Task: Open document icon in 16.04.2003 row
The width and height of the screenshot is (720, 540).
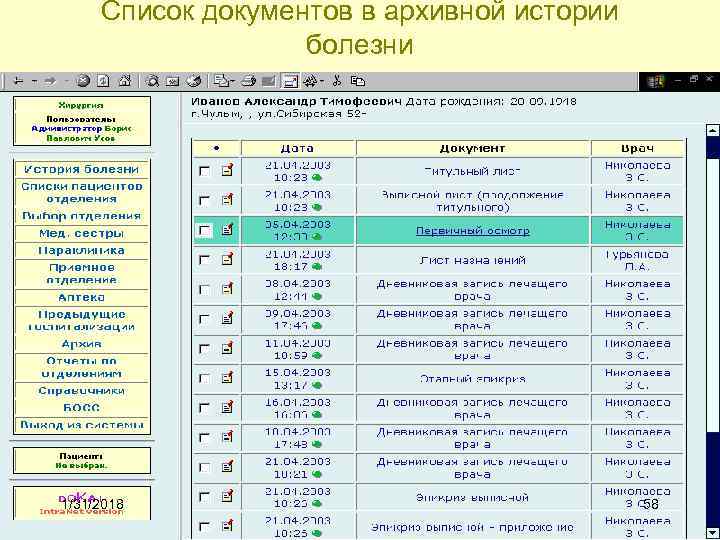Action: coord(227,407)
